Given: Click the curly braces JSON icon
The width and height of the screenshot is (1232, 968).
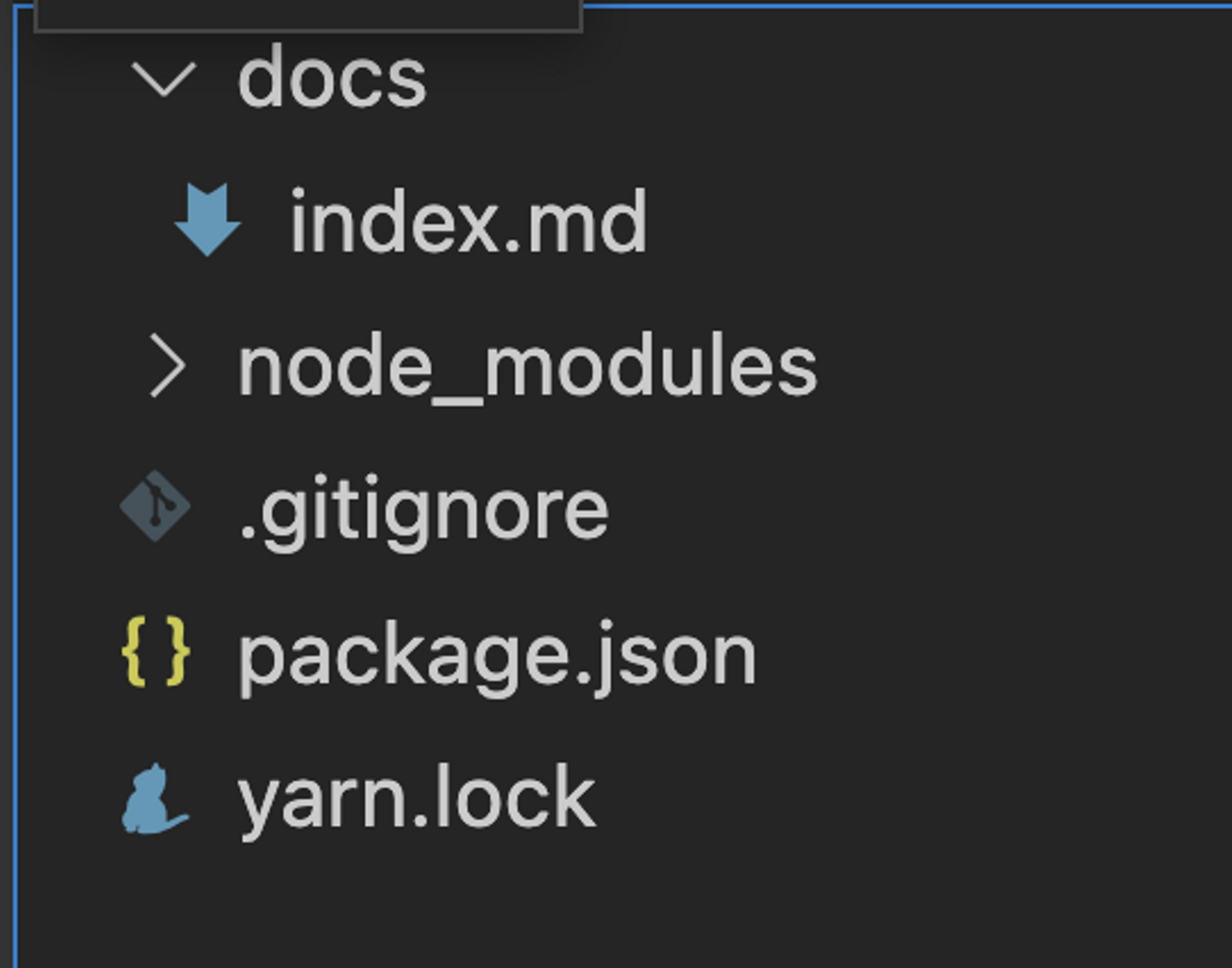Looking at the screenshot, I should coord(155,652).
